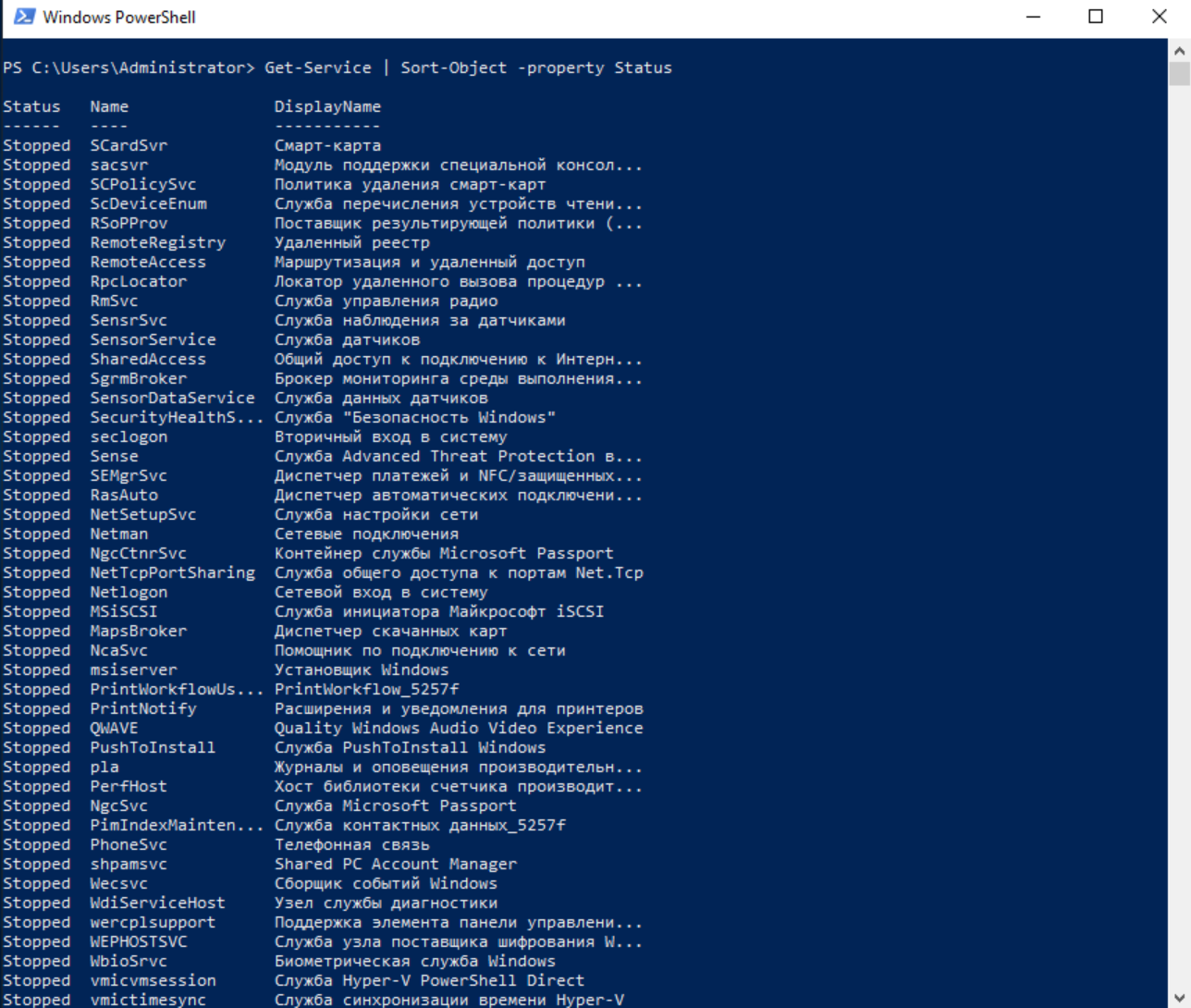Click the scrollbar down arrow
1191x1008 pixels.
point(1181,999)
